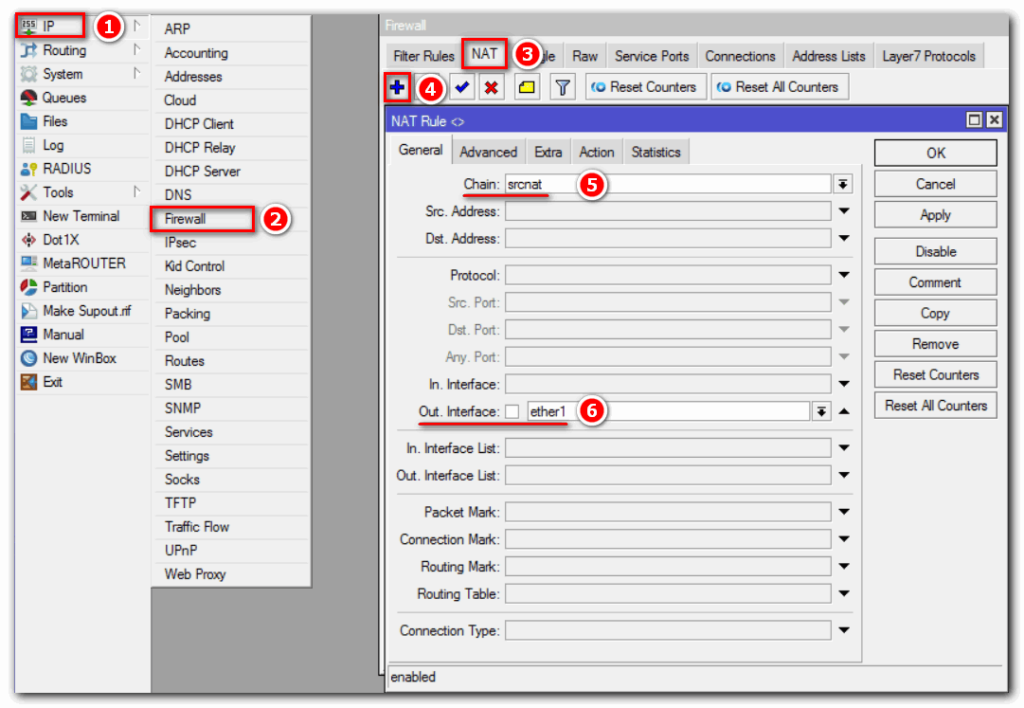
Task: Open the Address Lists tab
Action: coord(829,56)
